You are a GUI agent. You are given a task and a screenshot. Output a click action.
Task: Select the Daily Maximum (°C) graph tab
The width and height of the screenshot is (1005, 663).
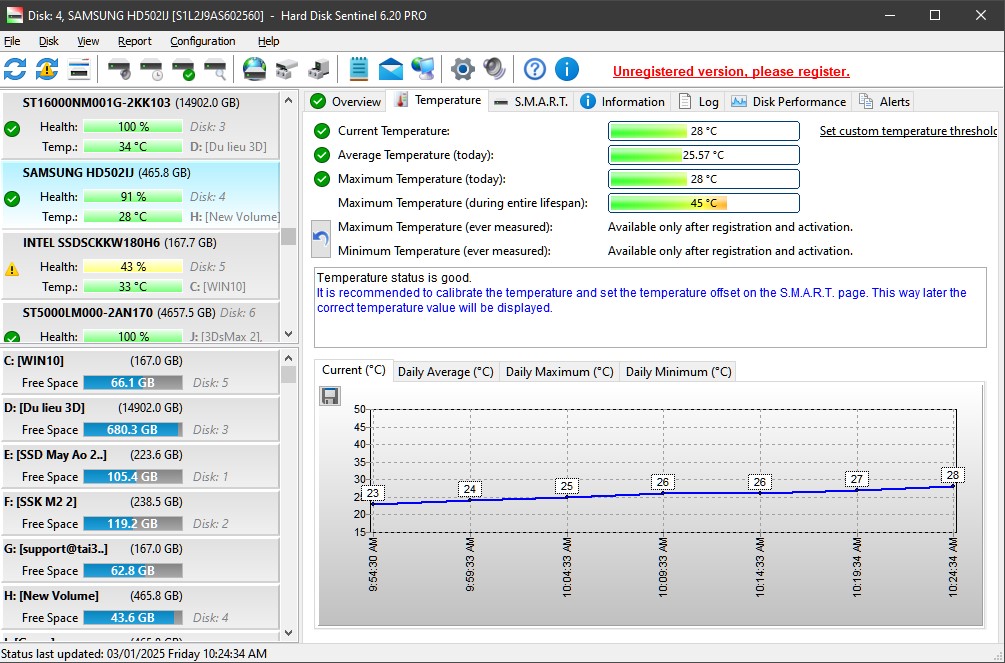(x=559, y=371)
